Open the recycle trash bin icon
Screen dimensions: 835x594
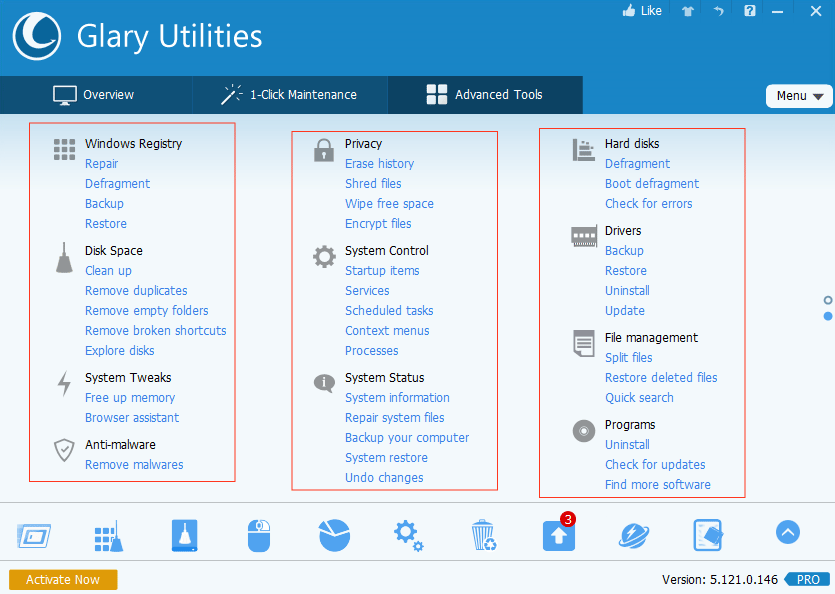[x=484, y=535]
